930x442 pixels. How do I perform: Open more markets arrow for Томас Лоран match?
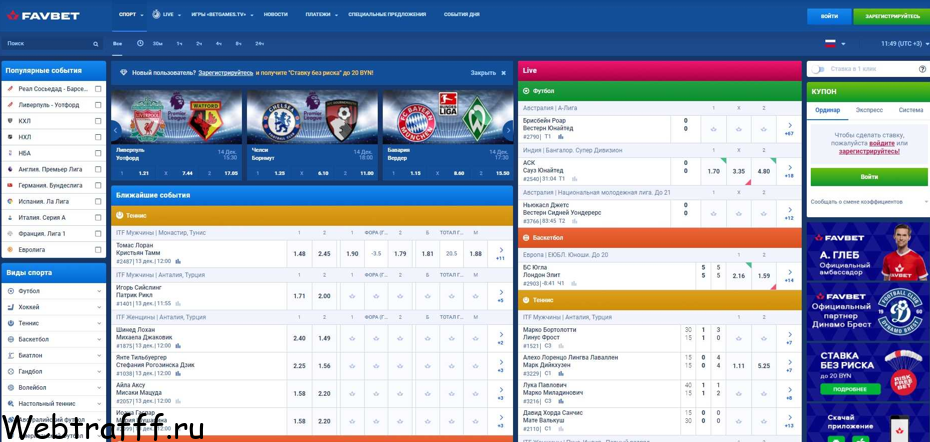pyautogui.click(x=501, y=253)
